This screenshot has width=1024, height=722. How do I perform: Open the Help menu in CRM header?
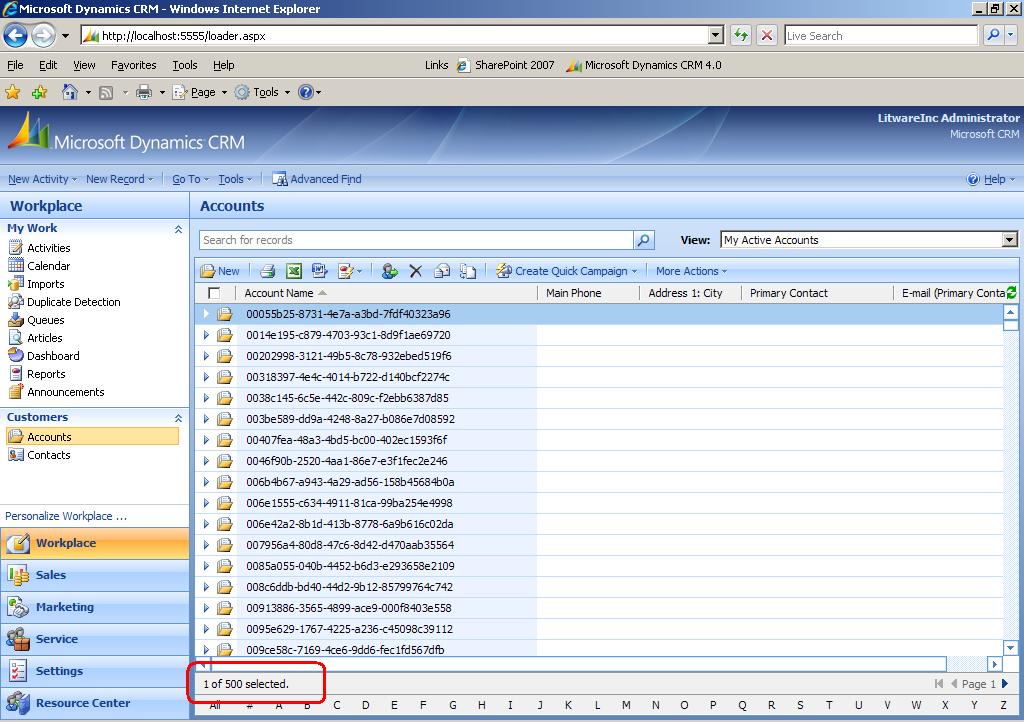[x=991, y=179]
